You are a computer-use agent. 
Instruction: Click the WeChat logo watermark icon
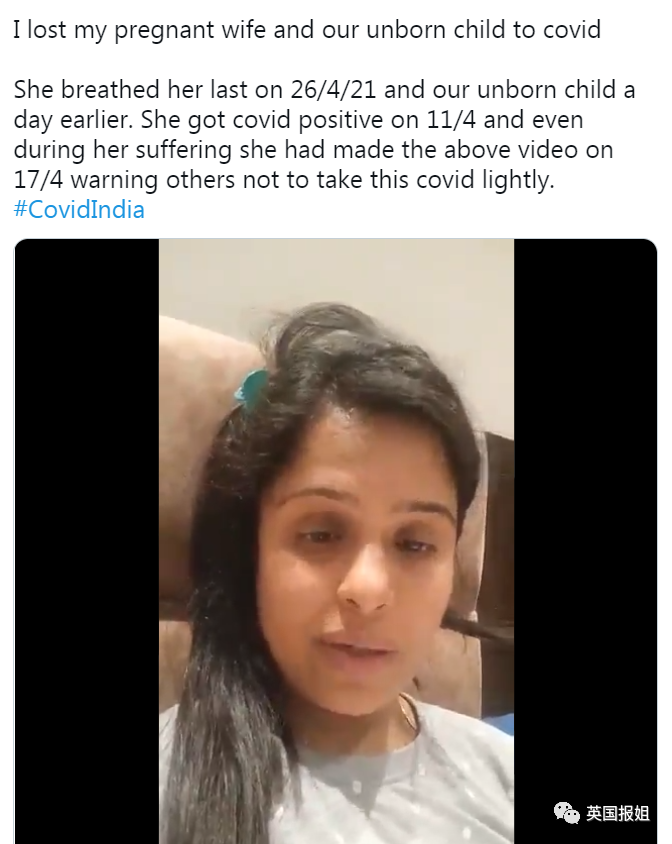(566, 812)
